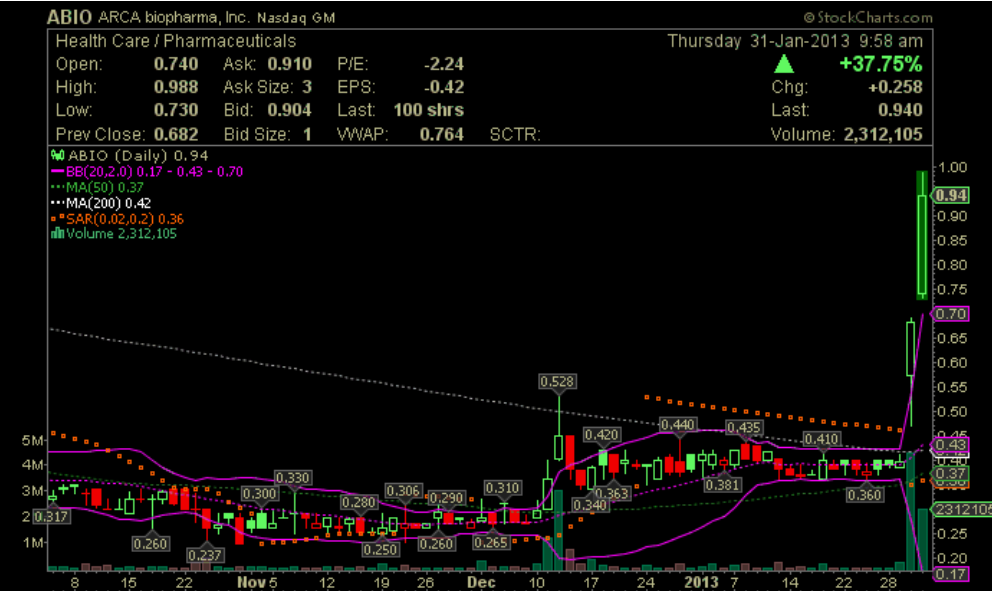Click the 0.317 price label

click(x=51, y=516)
